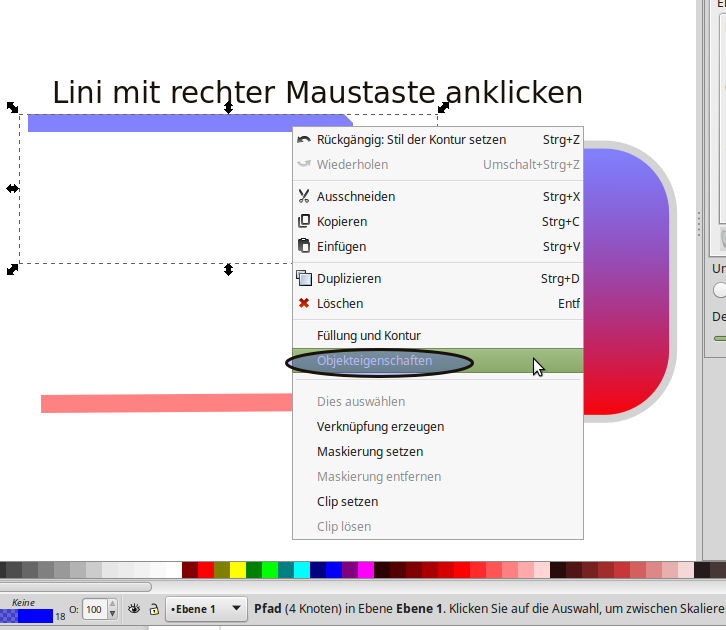Click the bottom-middle scale handle of selection

(x=228, y=269)
